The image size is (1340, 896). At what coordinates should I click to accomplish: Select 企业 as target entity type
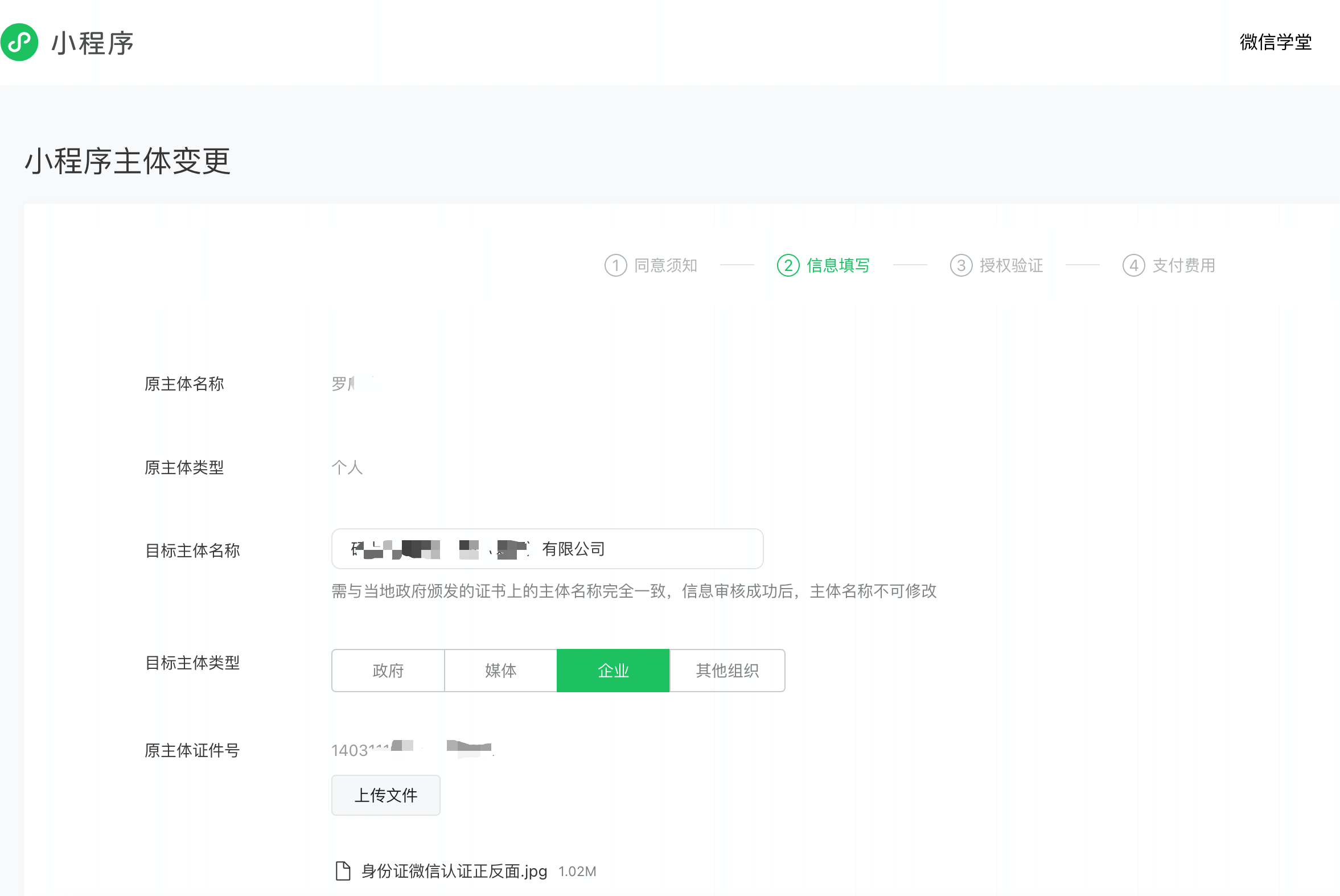[x=613, y=670]
